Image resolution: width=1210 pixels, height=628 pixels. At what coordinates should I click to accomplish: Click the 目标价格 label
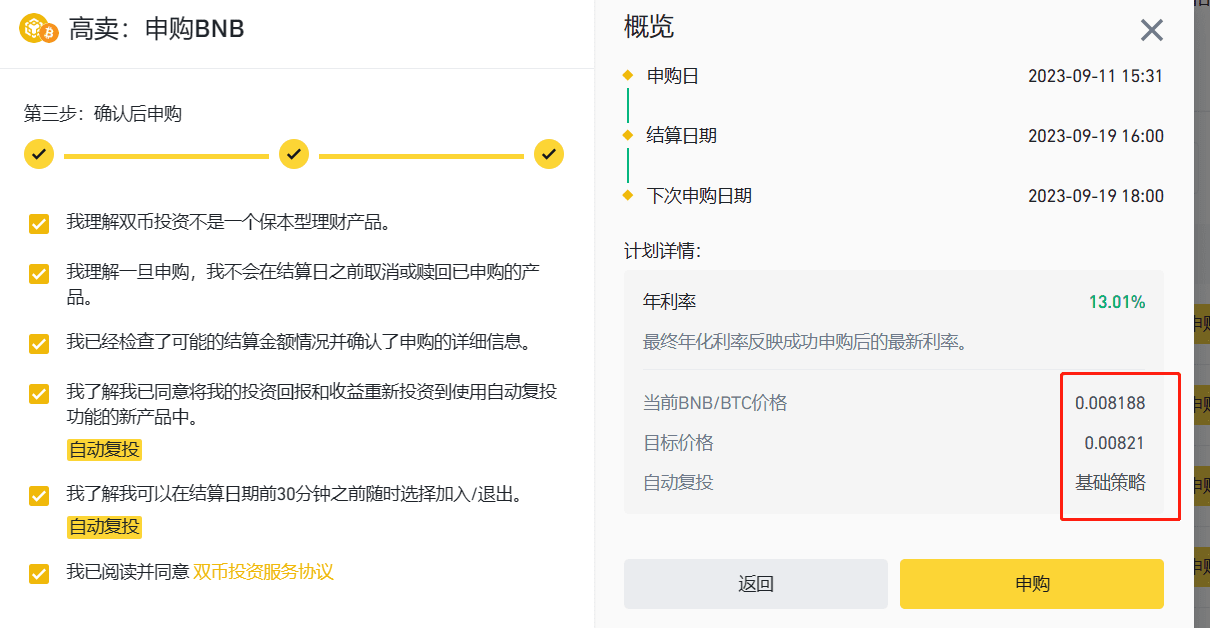coord(678,443)
